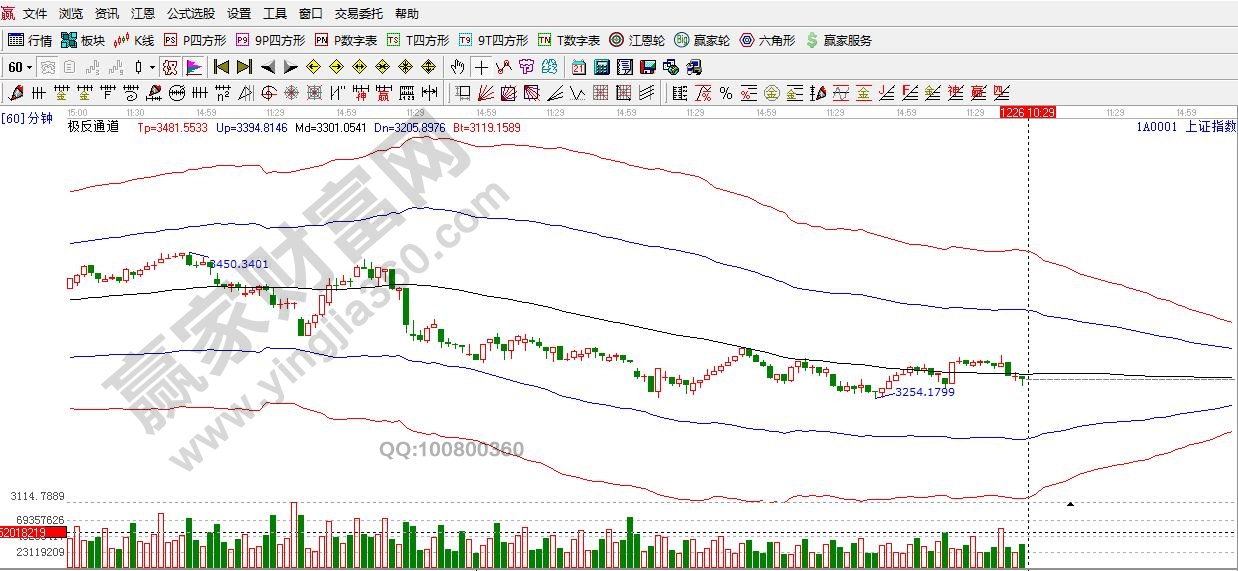Screen dimensions: 1238x571
Task: Open the 公式选股 menu
Action: [191, 14]
